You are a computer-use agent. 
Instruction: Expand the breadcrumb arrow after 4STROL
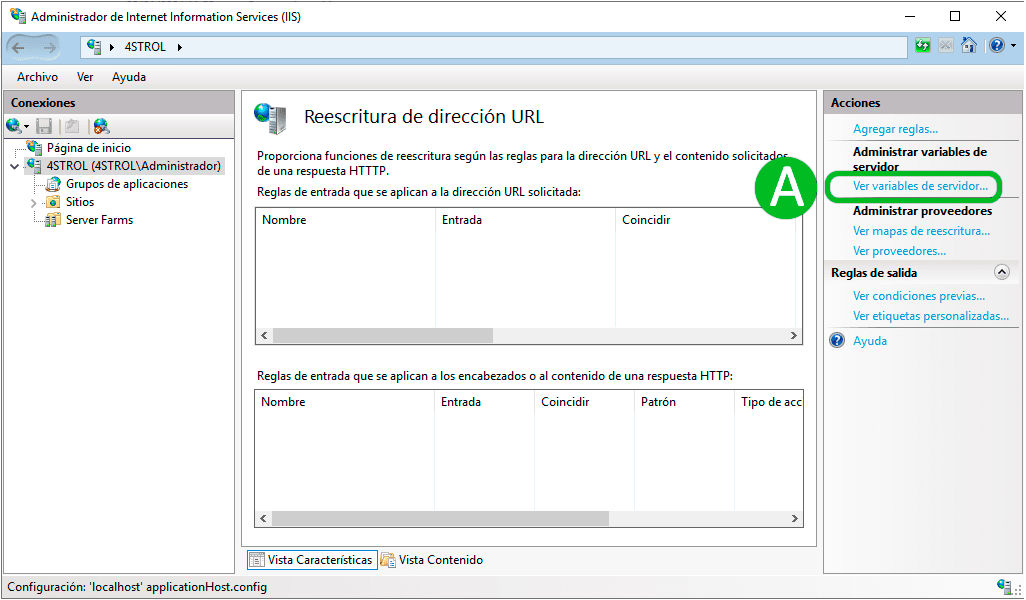[x=179, y=47]
